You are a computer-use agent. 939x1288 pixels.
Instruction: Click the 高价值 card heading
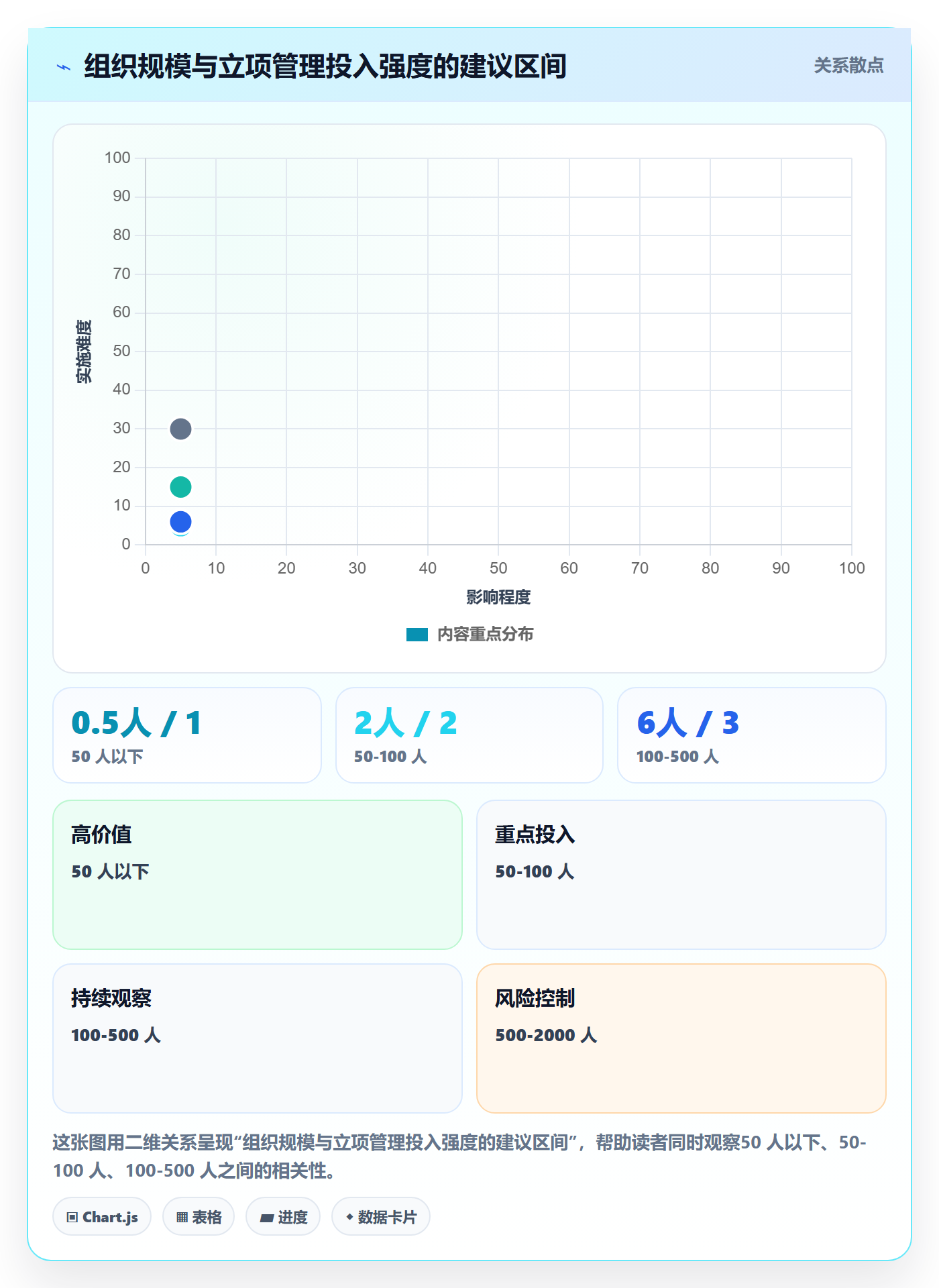pos(101,835)
